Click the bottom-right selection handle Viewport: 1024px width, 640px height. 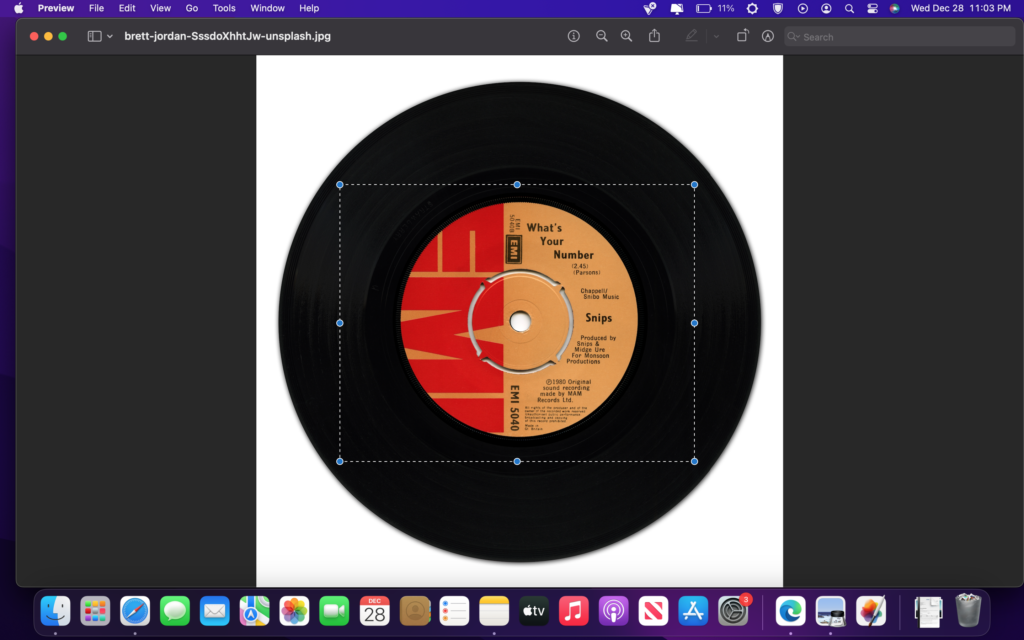pos(694,461)
